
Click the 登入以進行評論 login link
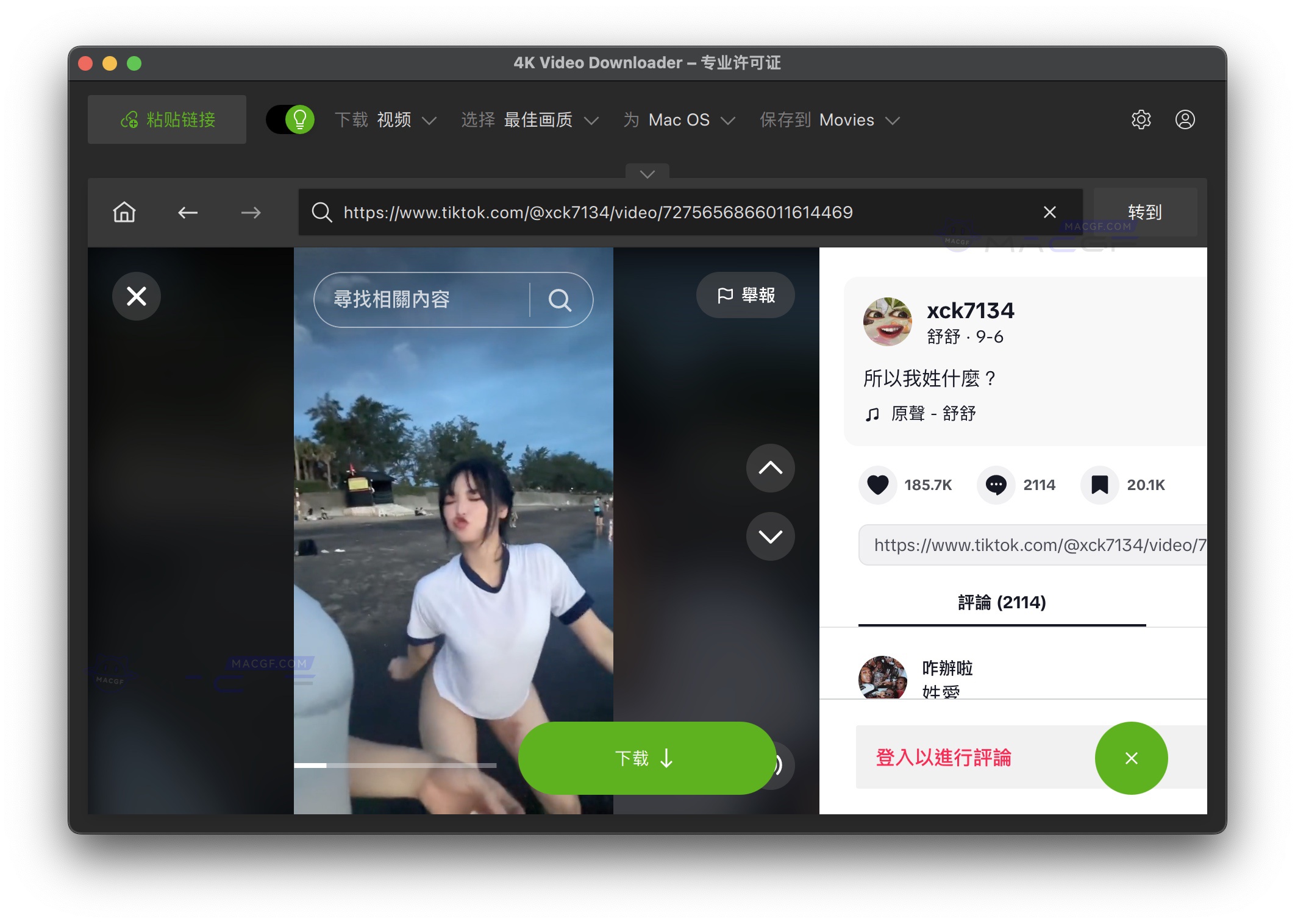point(944,758)
